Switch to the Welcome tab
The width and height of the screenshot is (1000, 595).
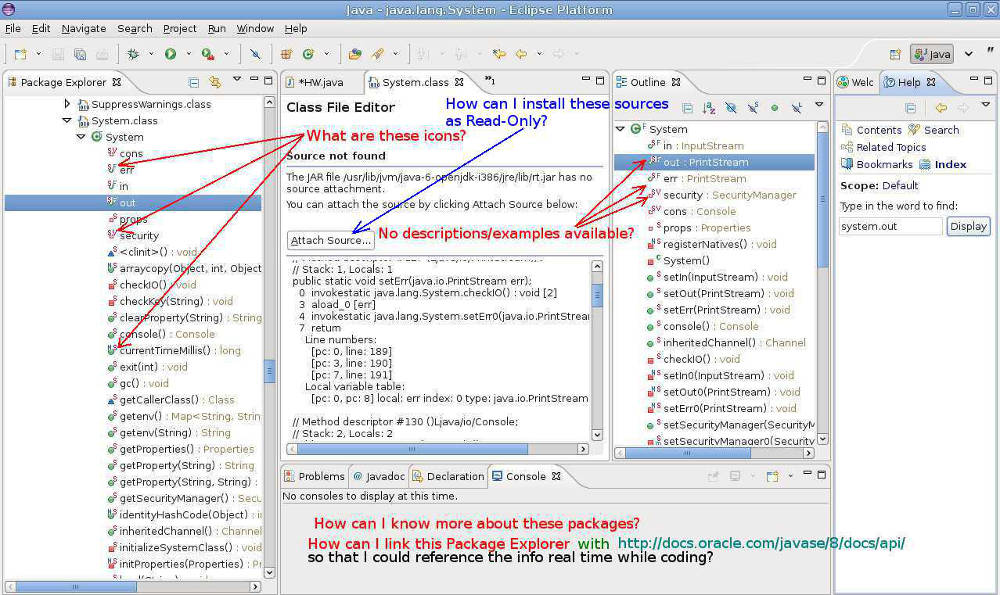click(855, 82)
